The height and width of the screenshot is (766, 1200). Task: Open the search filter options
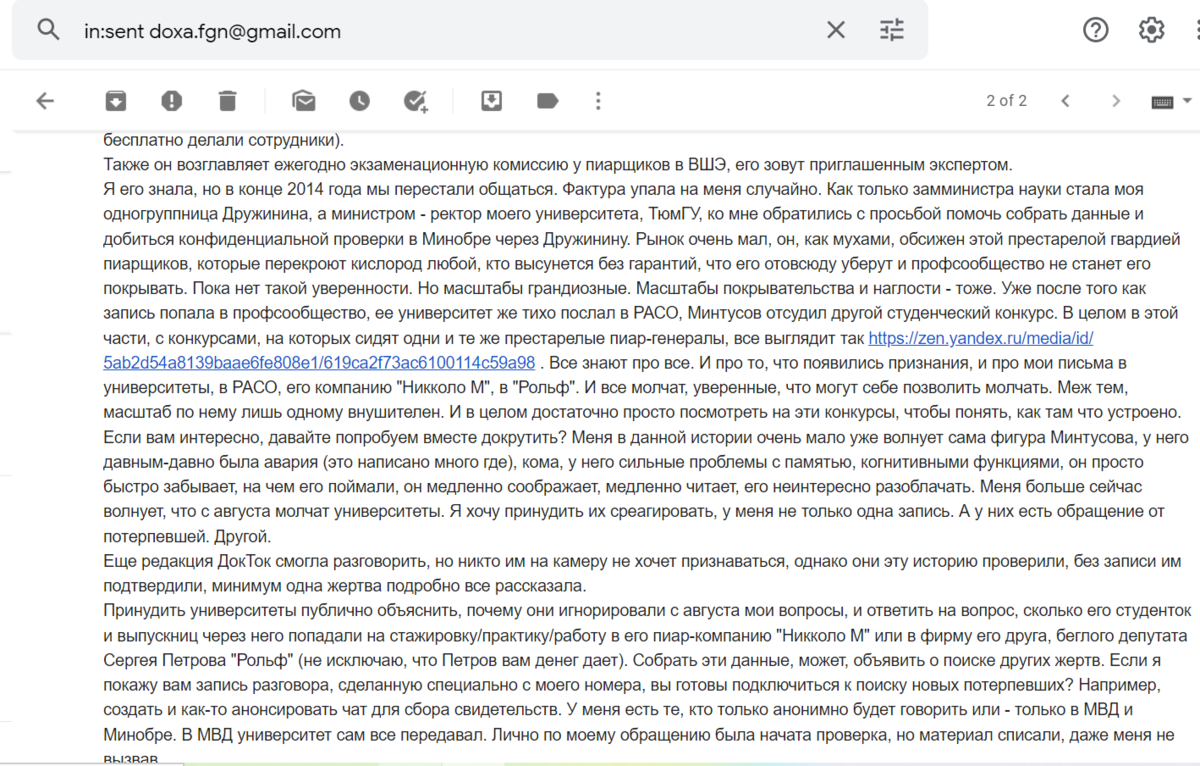(x=891, y=30)
